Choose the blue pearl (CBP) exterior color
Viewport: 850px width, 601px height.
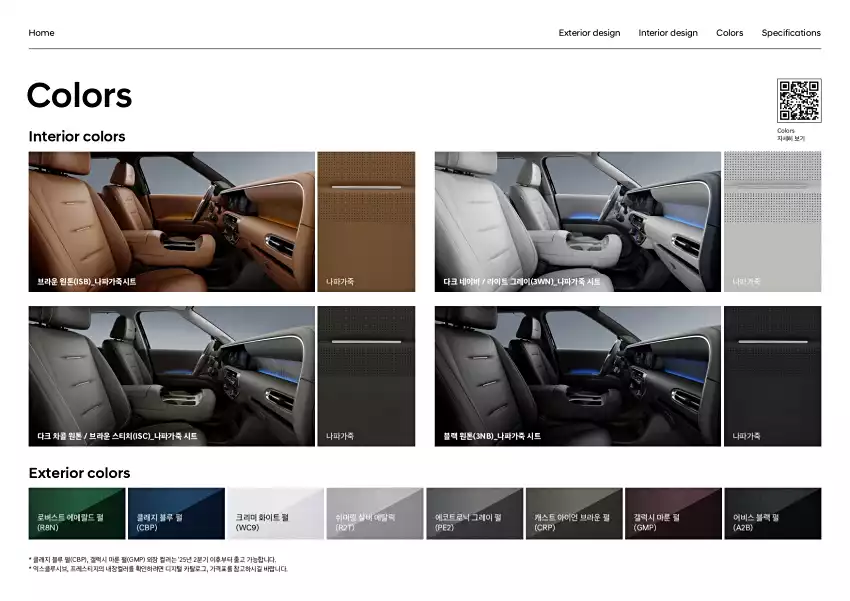coord(176,513)
